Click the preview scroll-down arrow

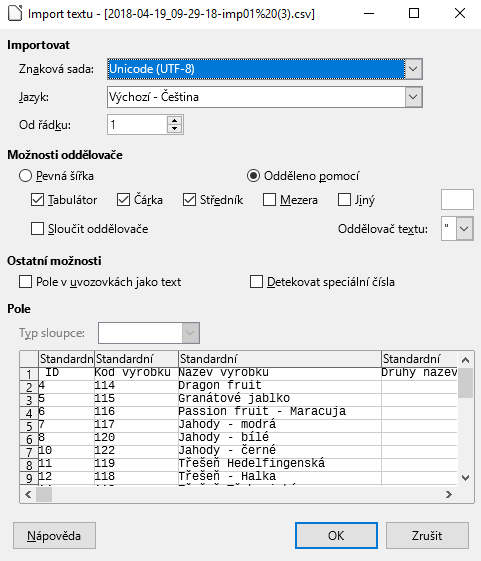[x=466, y=478]
